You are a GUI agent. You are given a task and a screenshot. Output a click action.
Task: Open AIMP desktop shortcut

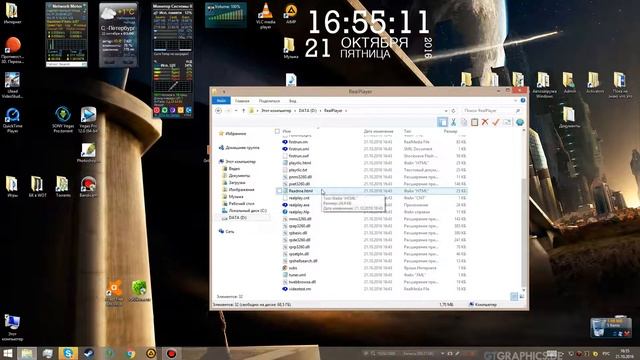291,13
